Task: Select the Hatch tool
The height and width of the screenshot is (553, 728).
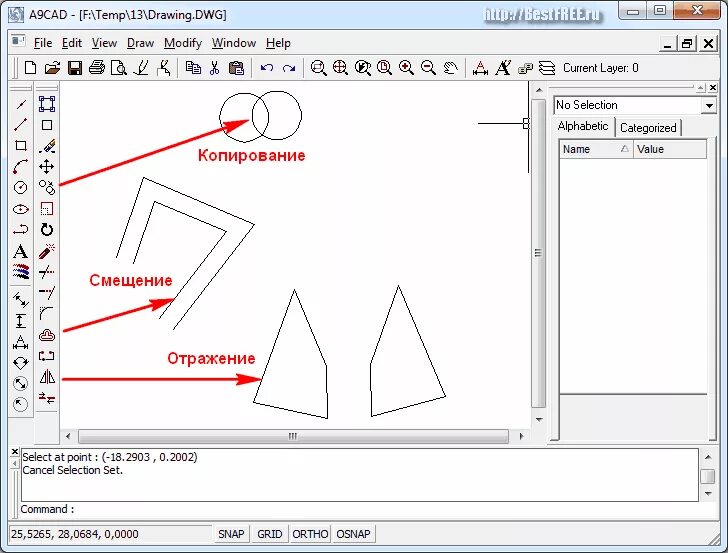Action: click(20, 271)
